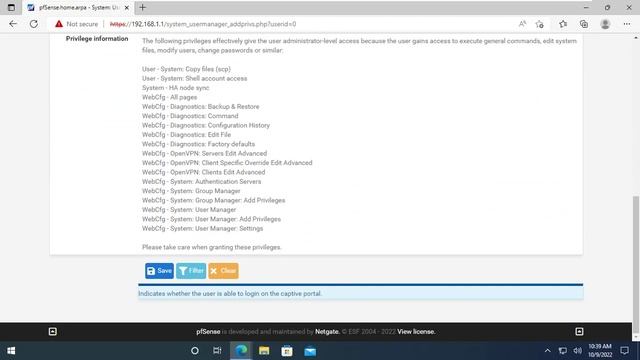The height and width of the screenshot is (360, 640).
Task: Go back in browser history
Action: coord(13,24)
